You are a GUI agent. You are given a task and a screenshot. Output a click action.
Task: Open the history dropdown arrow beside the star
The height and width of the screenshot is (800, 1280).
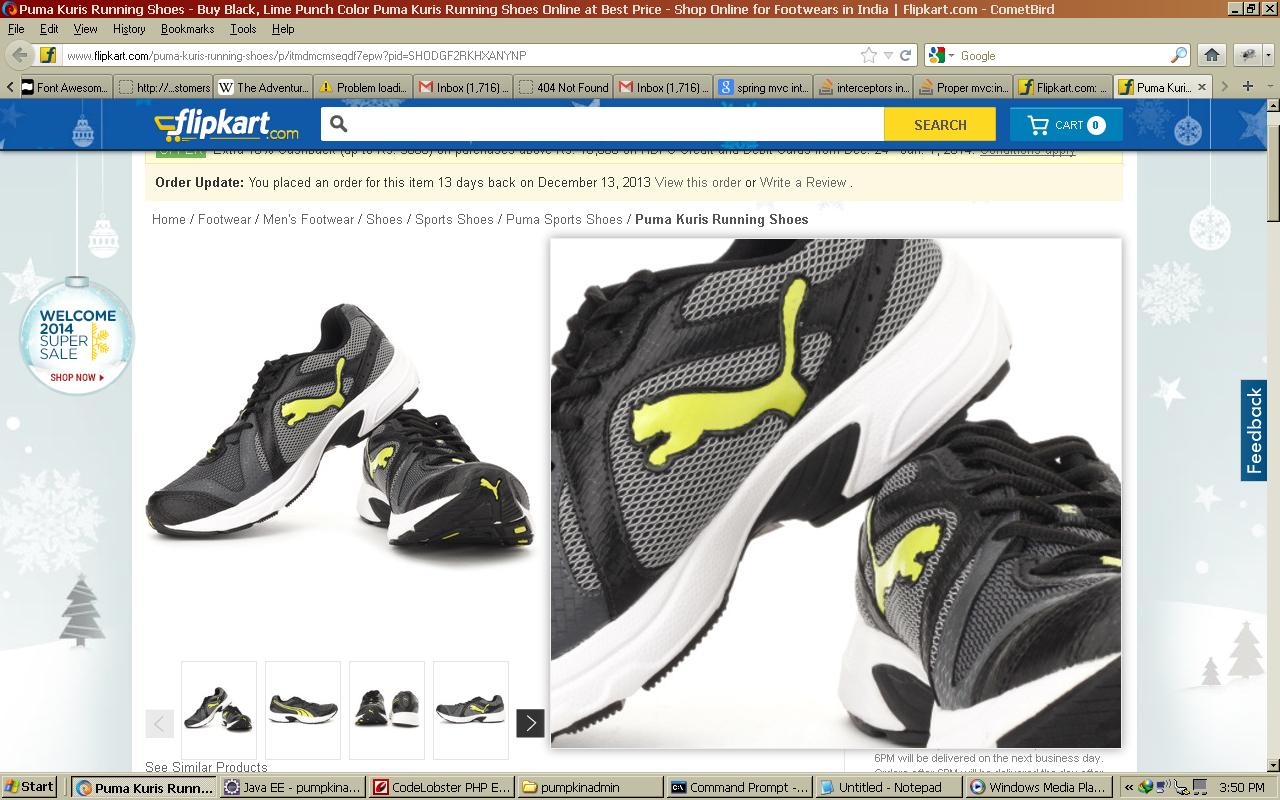coord(888,56)
